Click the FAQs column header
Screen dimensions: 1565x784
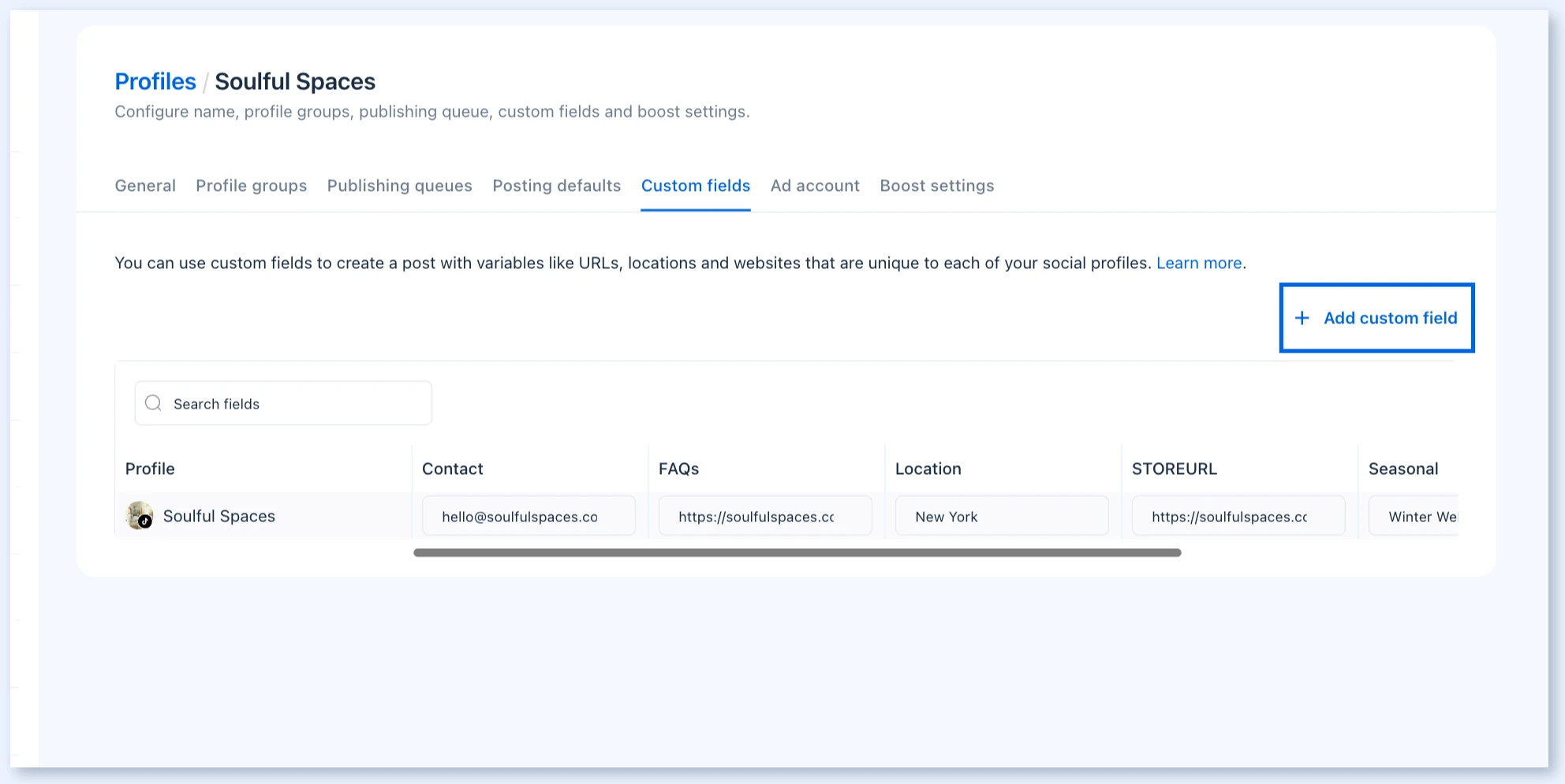(679, 469)
